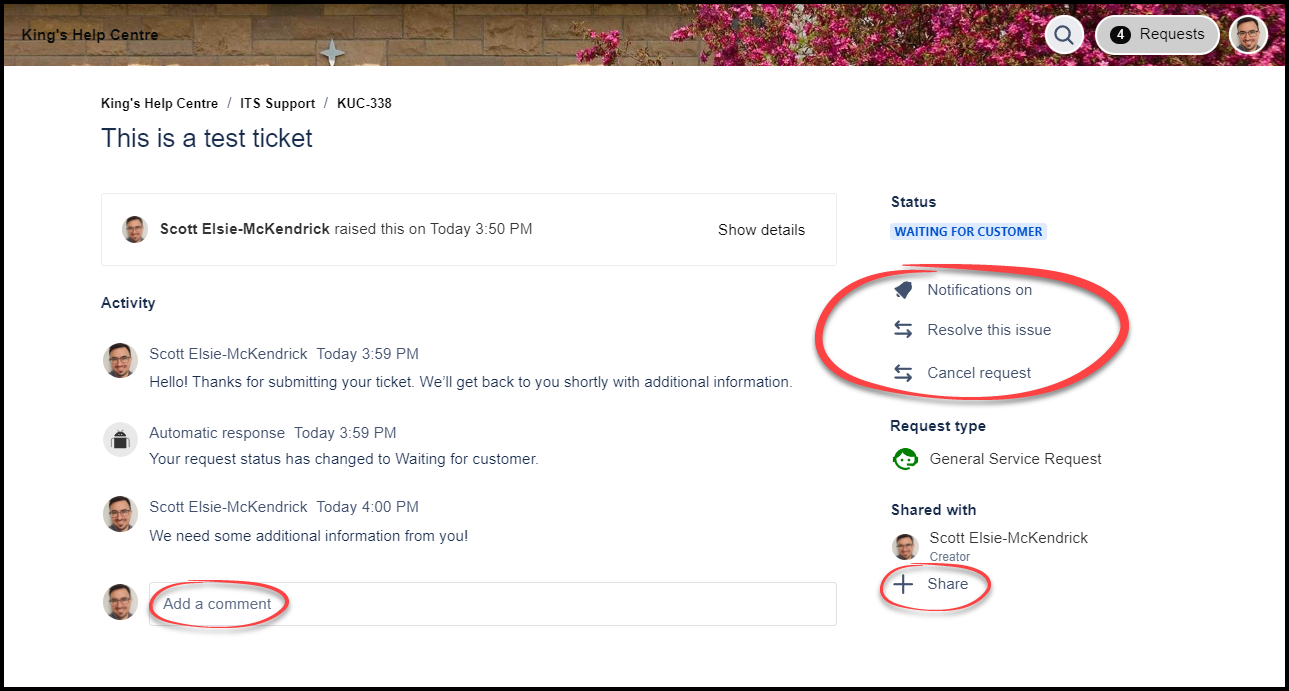Click the Cancel request arrows icon
Image resolution: width=1289 pixels, height=691 pixels.
pos(903,373)
